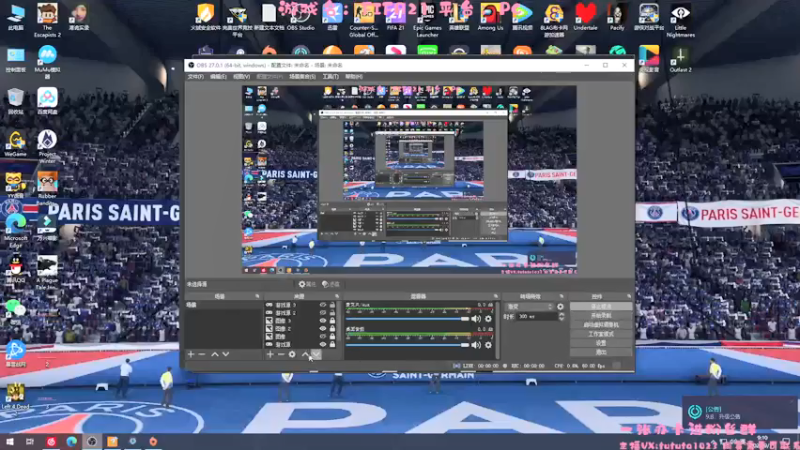Screen dimensions: 800x450
Task: Toggle visibility of bottom 游戏源 source
Action: [x=322, y=344]
